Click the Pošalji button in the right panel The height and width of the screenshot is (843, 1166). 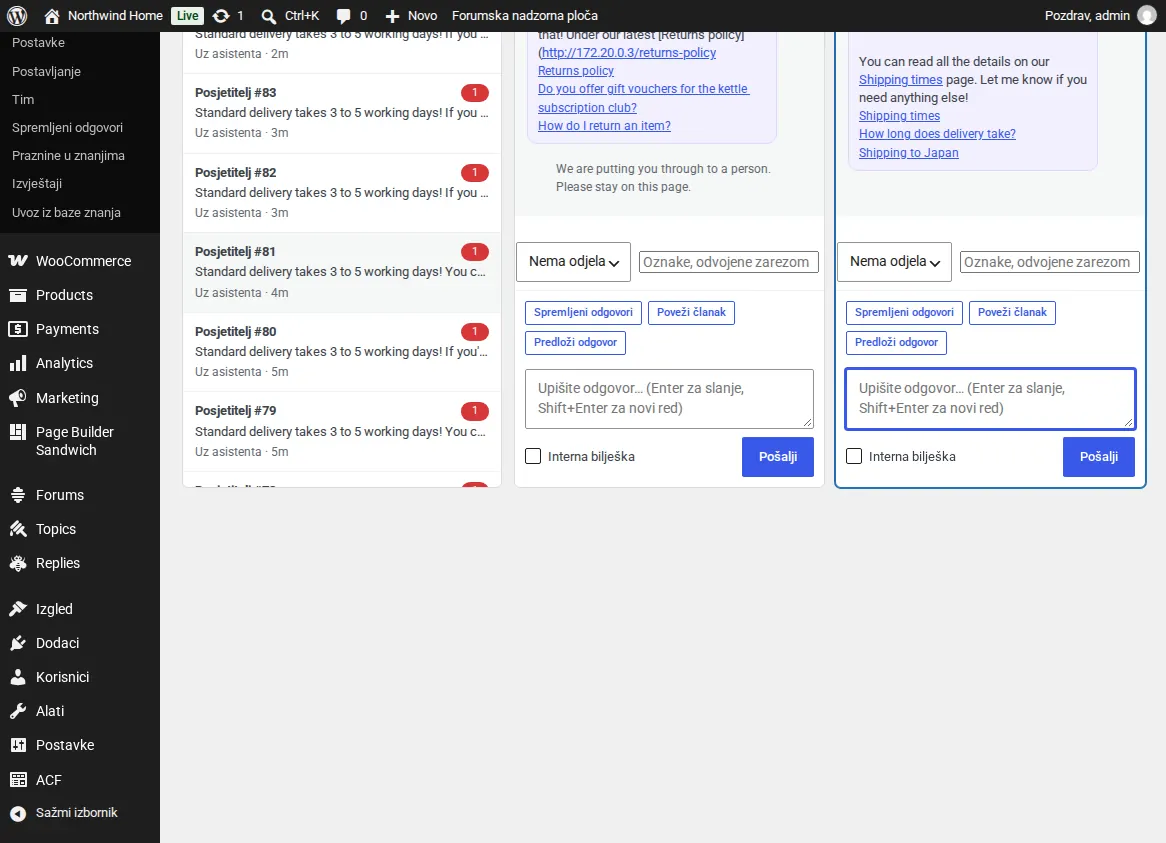point(1099,456)
